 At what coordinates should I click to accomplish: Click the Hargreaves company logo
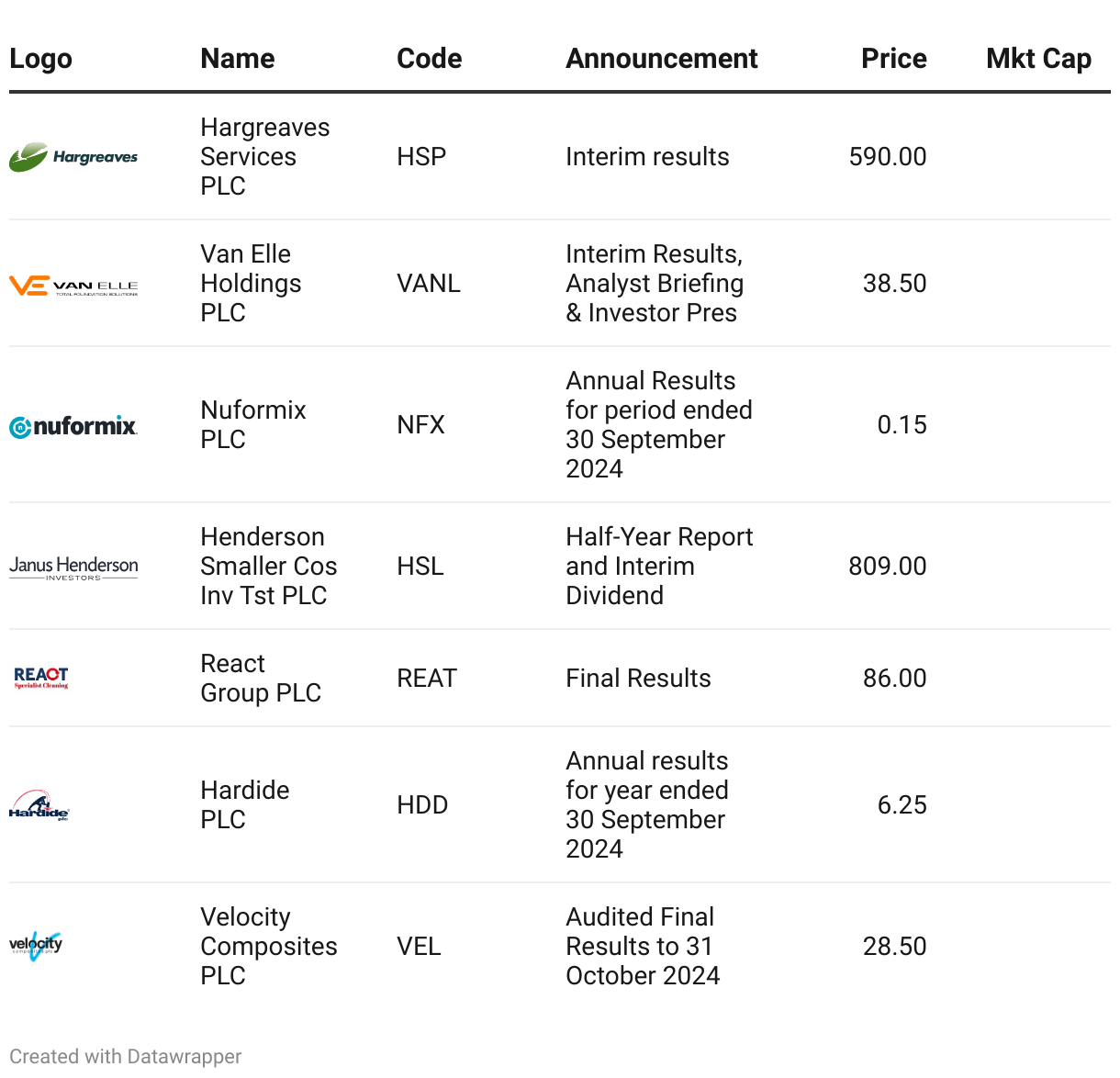coord(73,157)
